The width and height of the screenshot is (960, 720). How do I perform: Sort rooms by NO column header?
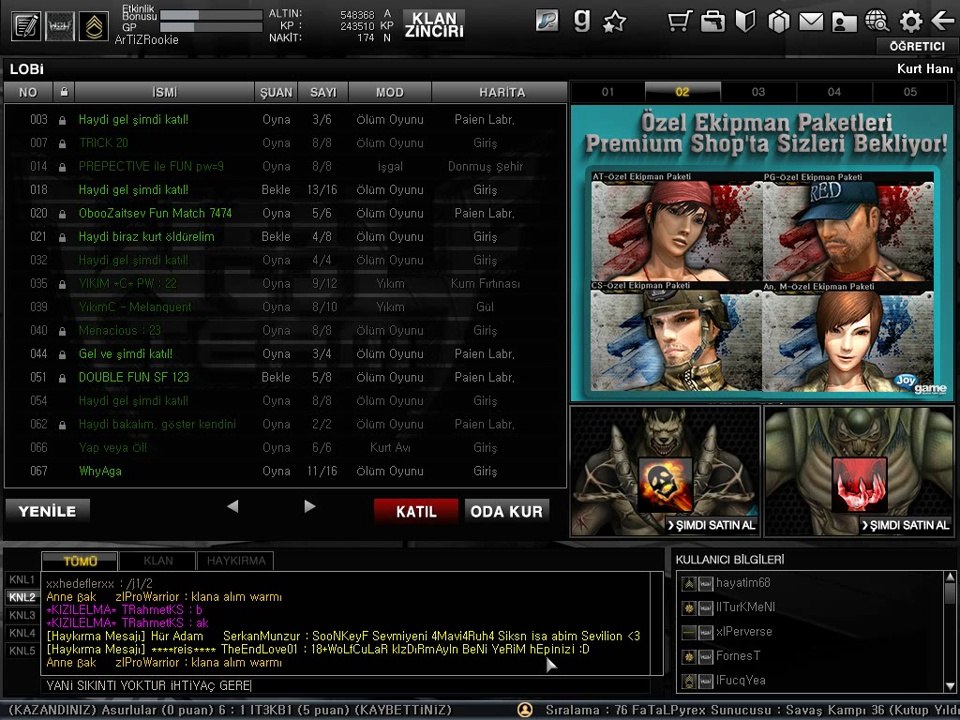pos(28,92)
